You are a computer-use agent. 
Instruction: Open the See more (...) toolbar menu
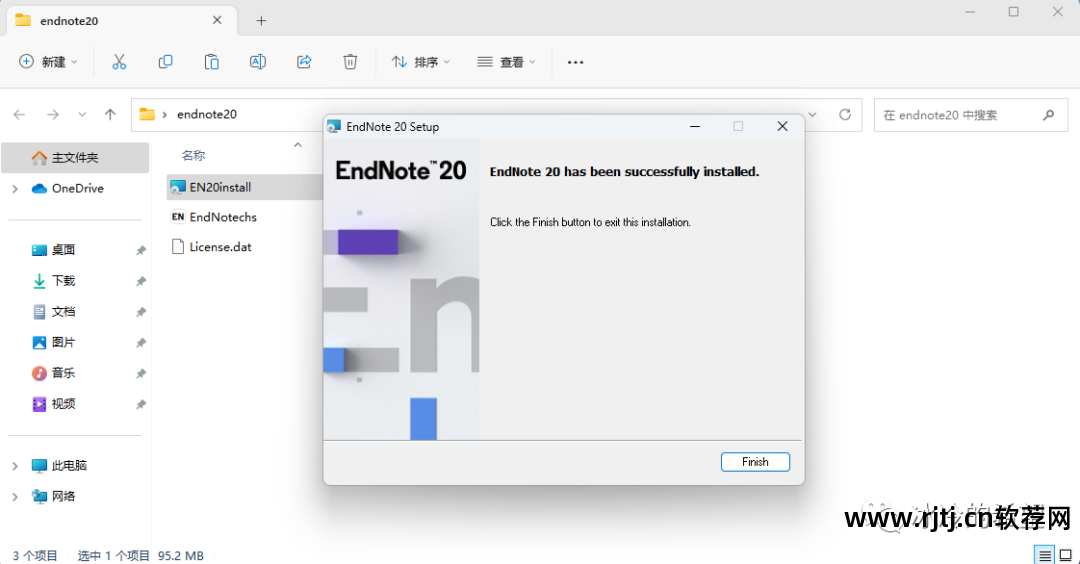coord(575,62)
